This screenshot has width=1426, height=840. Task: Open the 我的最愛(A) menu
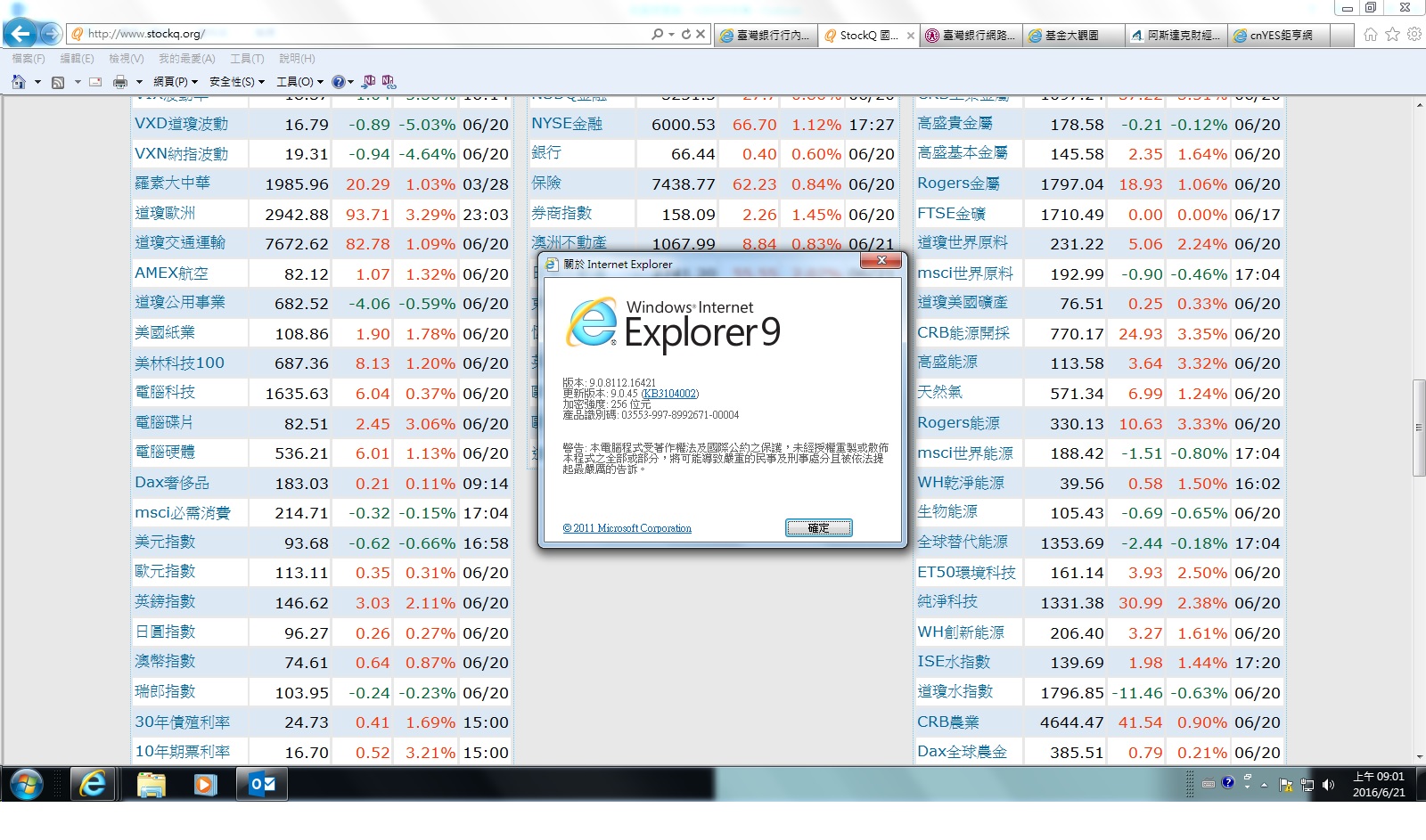pyautogui.click(x=187, y=58)
